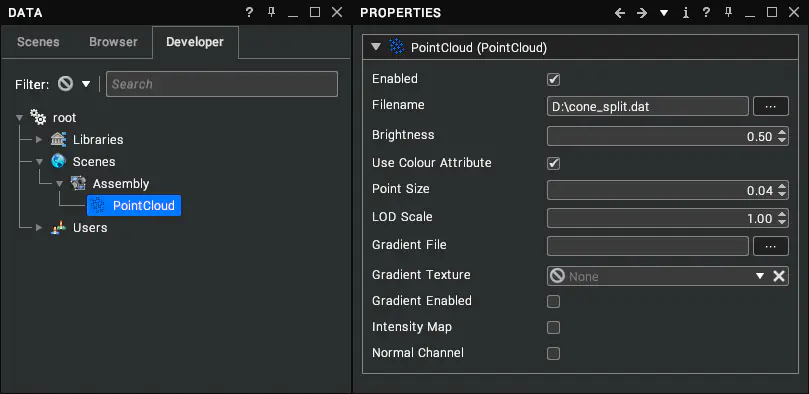
Task: Click the Scenes globe icon
Action: click(58, 161)
